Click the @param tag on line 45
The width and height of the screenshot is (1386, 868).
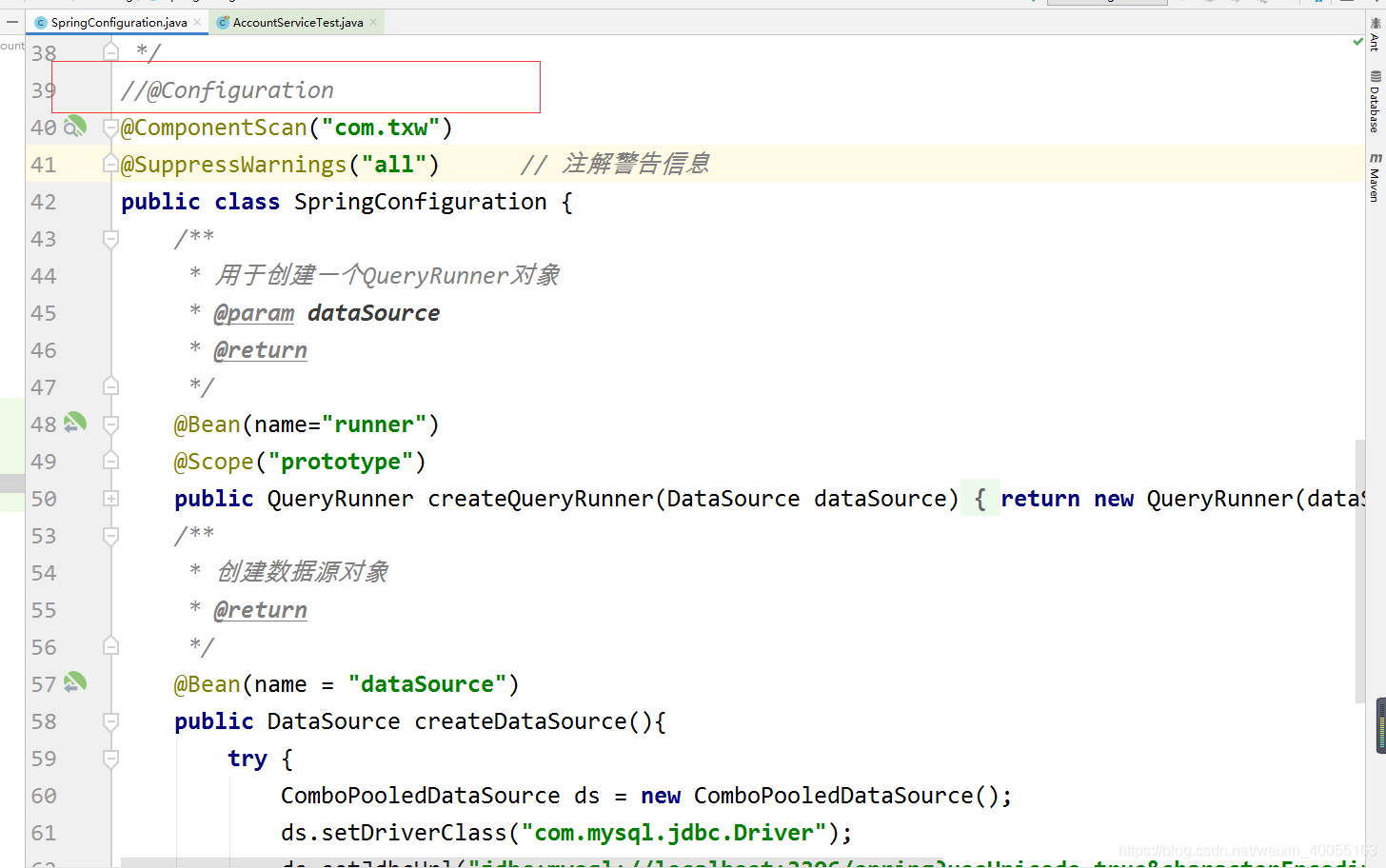(254, 313)
